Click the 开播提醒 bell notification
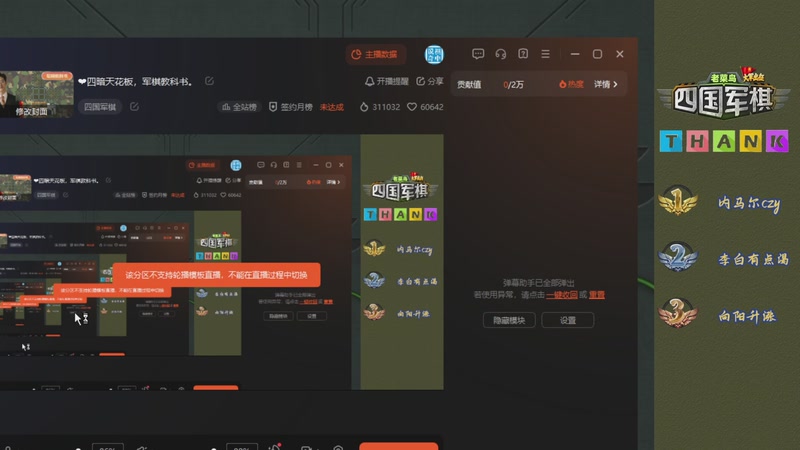Screen dimensions: 800x450 (387, 82)
